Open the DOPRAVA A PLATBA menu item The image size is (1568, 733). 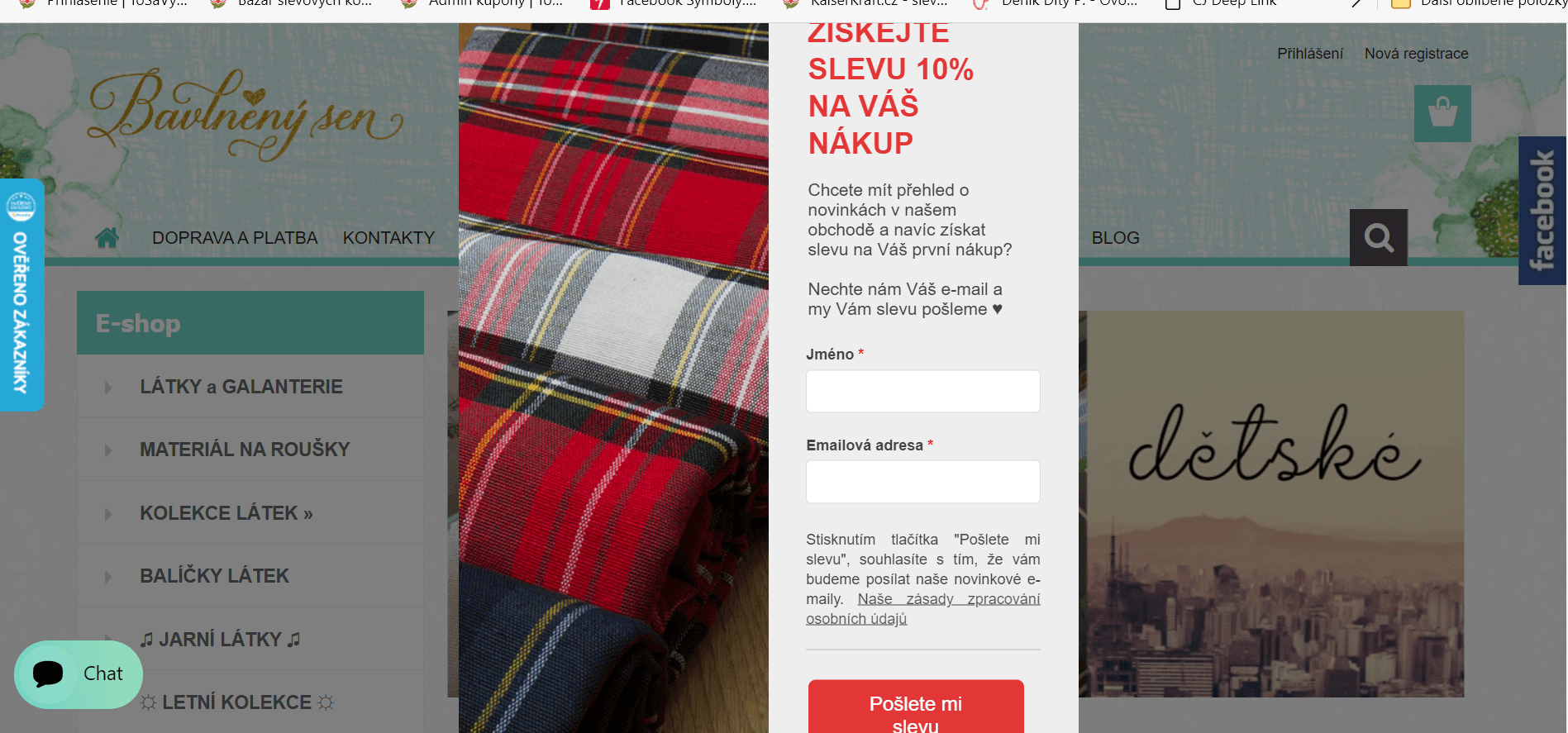click(x=235, y=238)
